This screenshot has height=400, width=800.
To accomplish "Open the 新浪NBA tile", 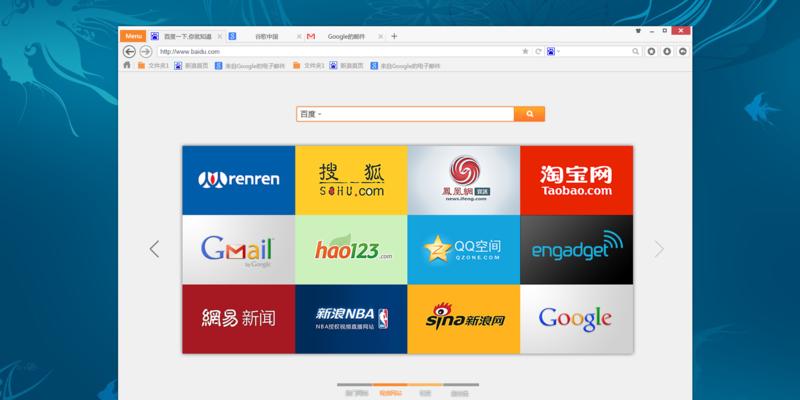I will click(x=352, y=319).
